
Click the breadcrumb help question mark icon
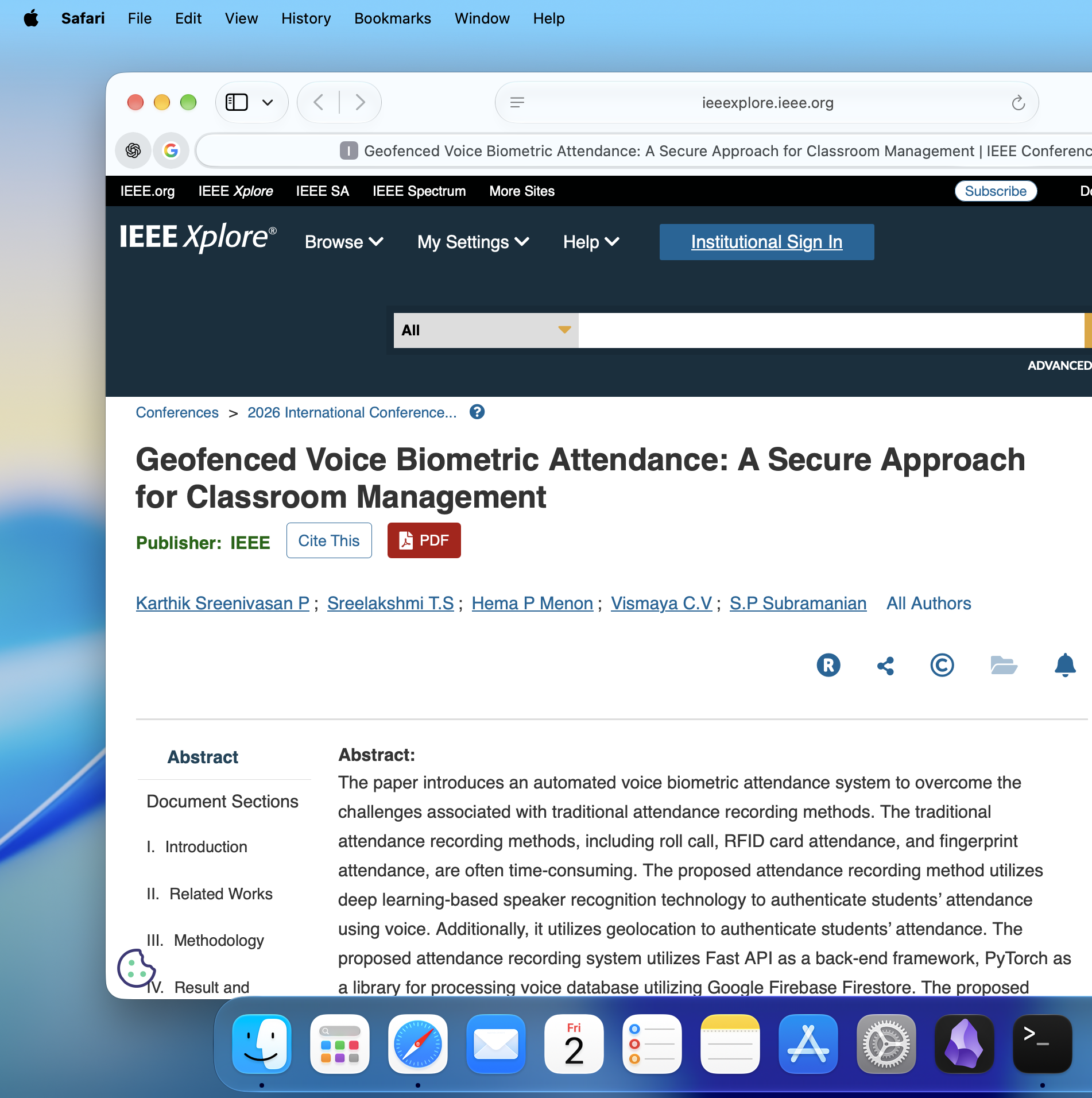[477, 412]
